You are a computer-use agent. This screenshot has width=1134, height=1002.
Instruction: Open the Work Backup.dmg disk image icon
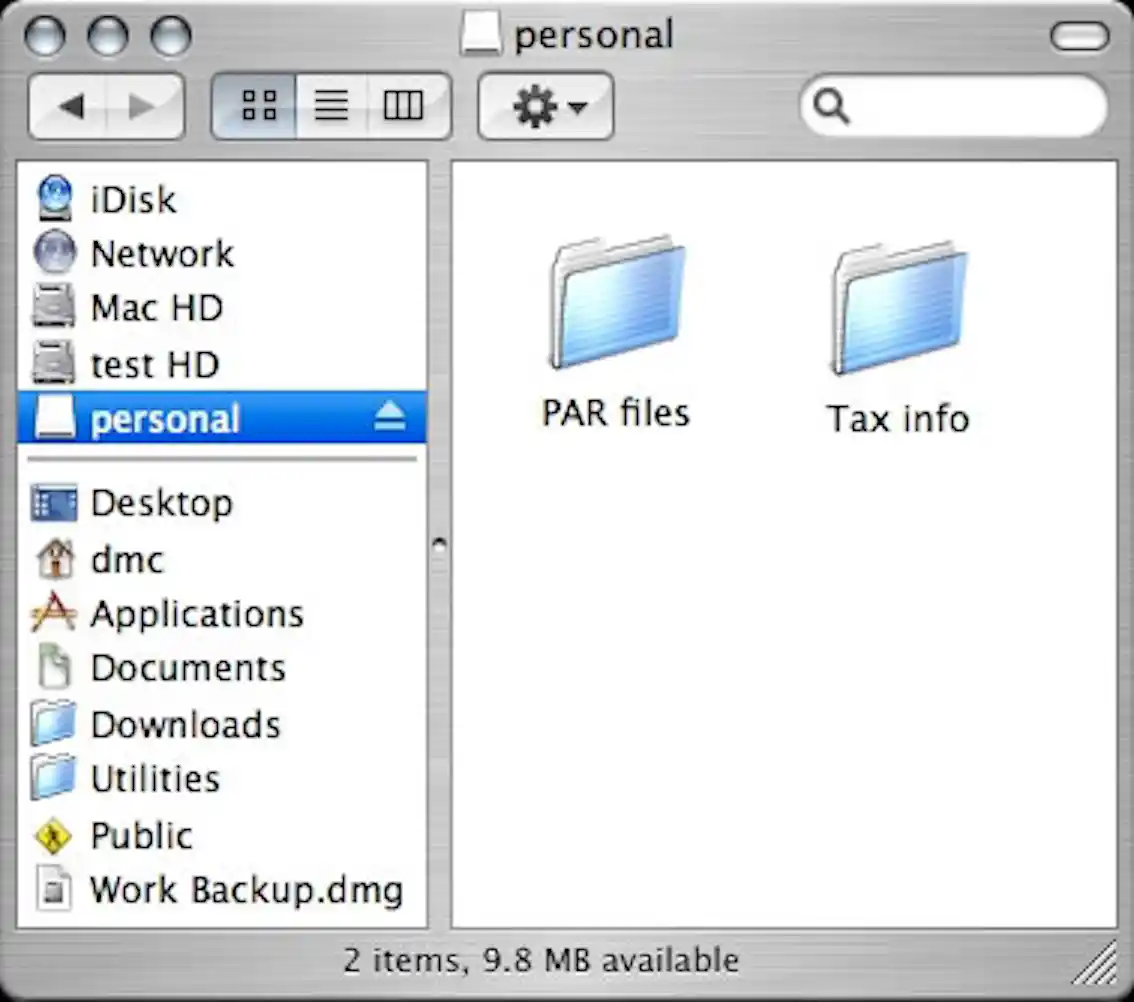(55, 889)
